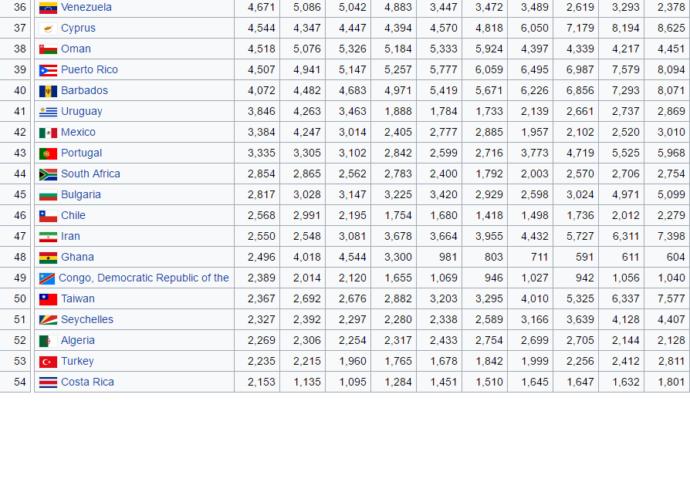Click the Uruguay flag icon
Viewport: 690px width, 492px height.
click(48, 112)
